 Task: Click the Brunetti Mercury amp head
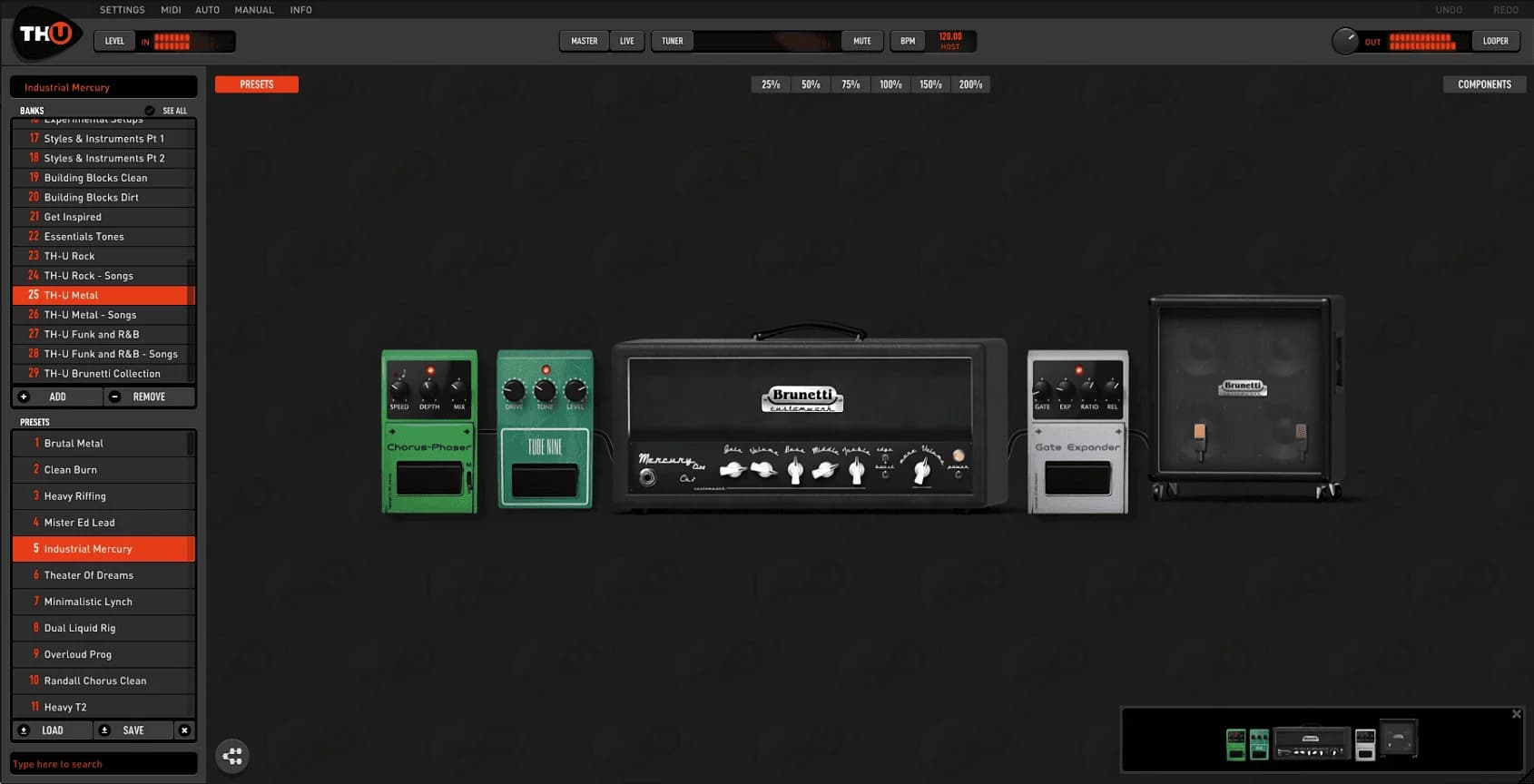tap(809, 426)
